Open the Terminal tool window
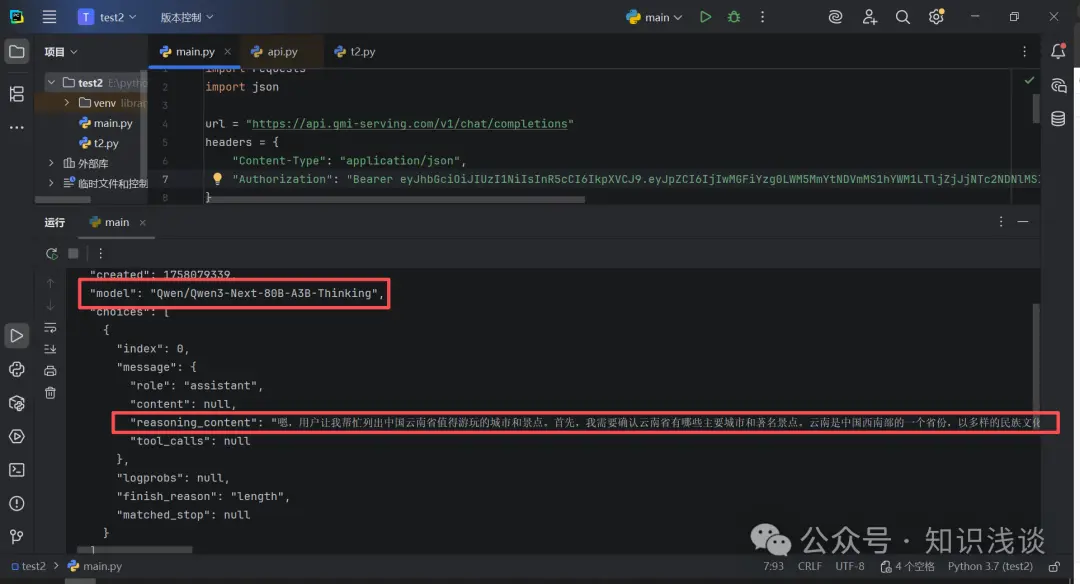This screenshot has width=1080, height=584. click(x=16, y=470)
